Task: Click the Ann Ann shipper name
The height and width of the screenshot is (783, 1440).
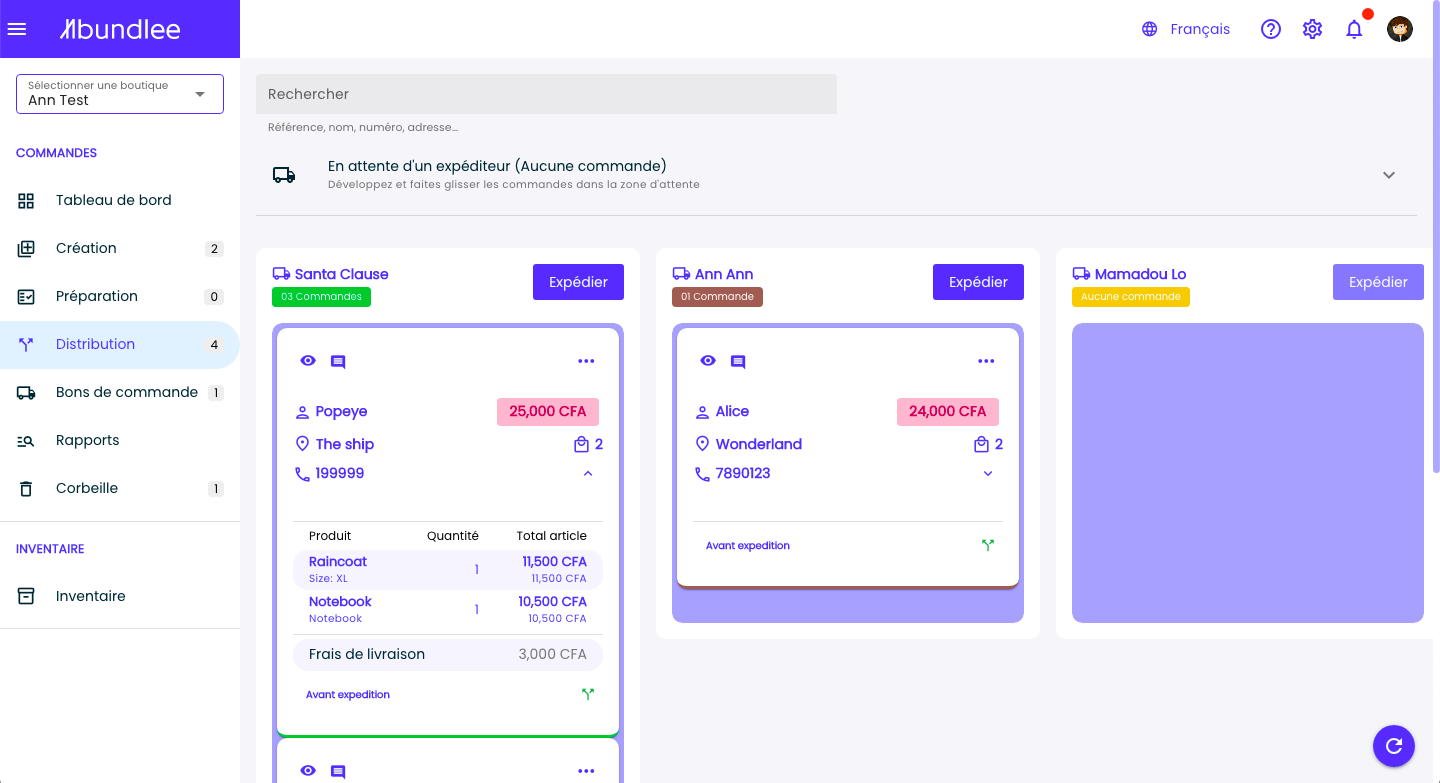Action: (x=724, y=274)
